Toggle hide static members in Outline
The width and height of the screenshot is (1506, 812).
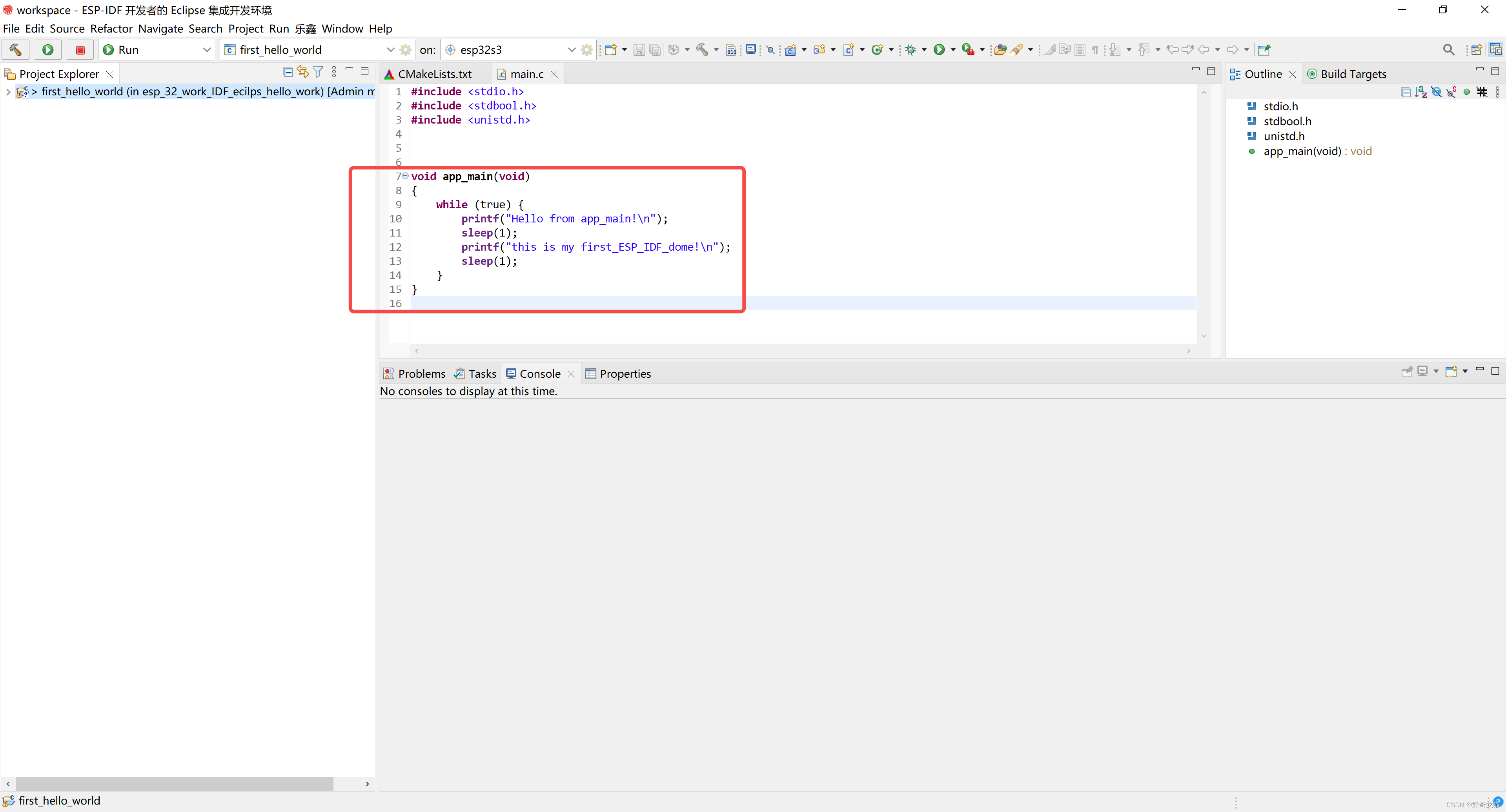click(1451, 92)
